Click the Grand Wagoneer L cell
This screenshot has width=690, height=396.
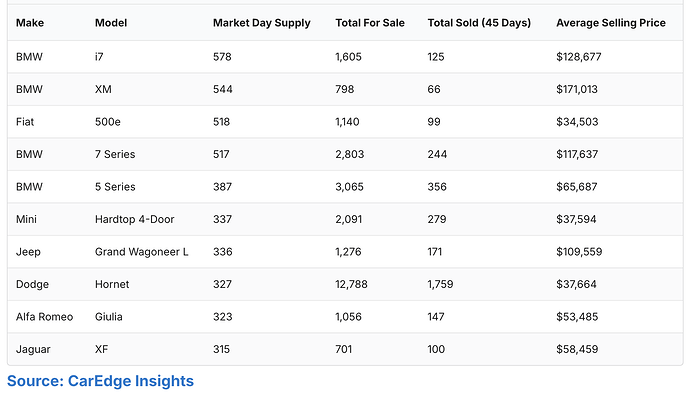142,252
